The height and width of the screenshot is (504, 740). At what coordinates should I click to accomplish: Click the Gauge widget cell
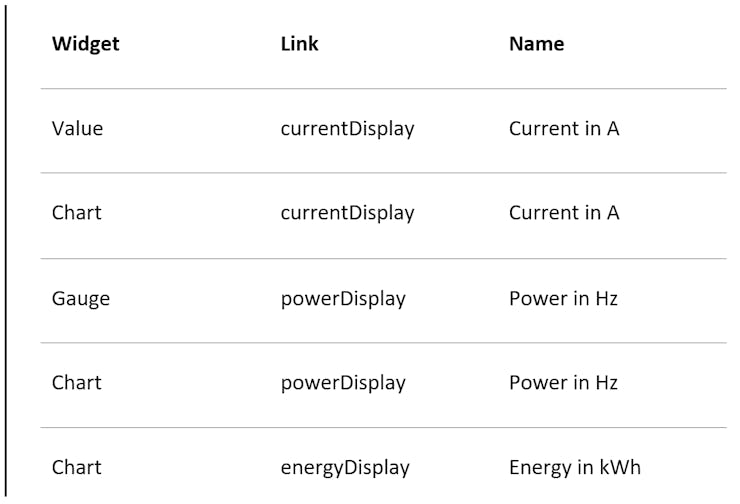tap(81, 299)
